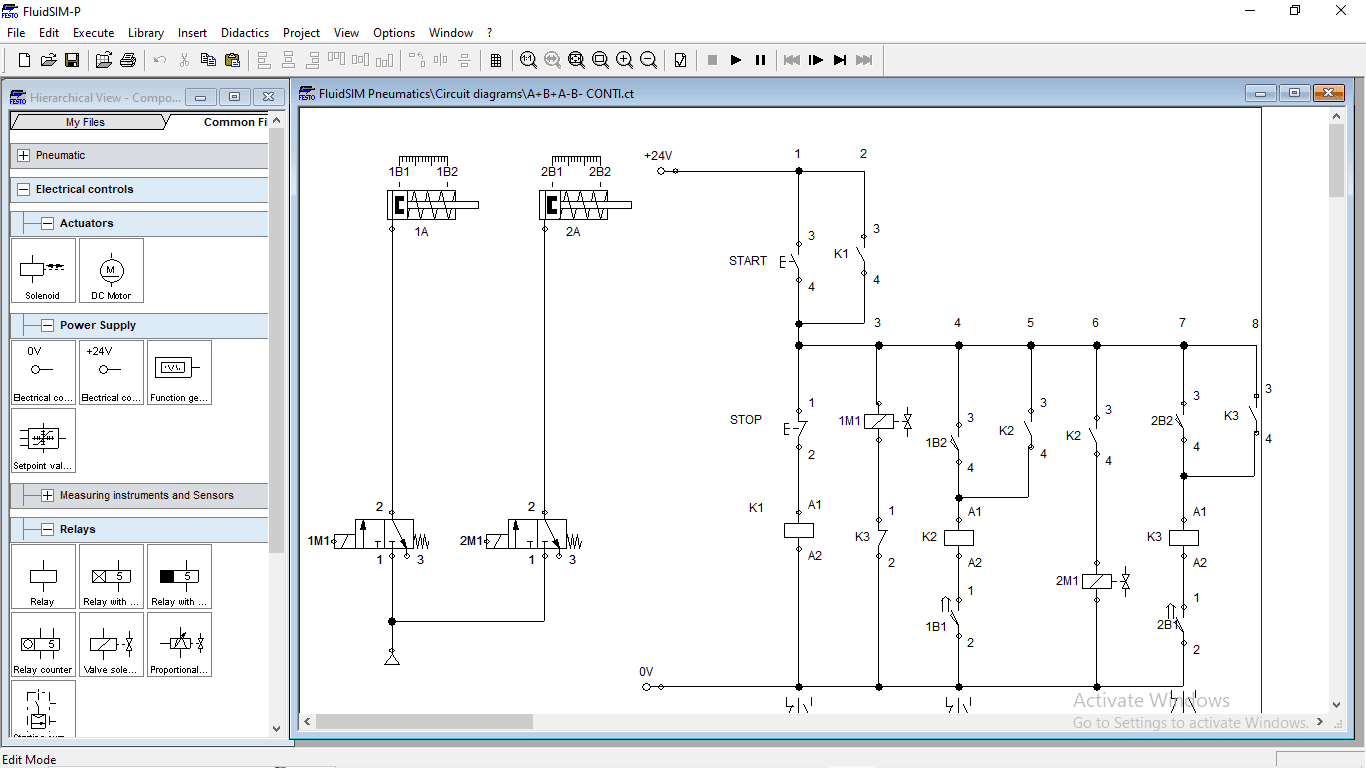Click the Copy icon in toolbar
The image size is (1366, 768).
point(208,60)
